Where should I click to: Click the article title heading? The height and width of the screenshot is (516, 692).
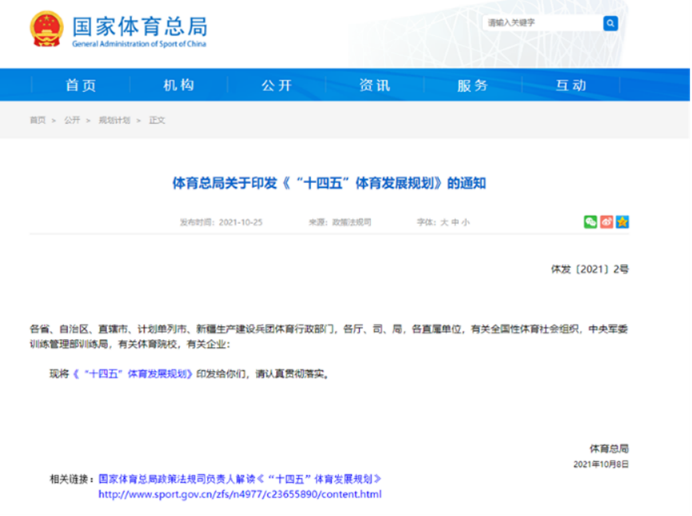click(329, 183)
